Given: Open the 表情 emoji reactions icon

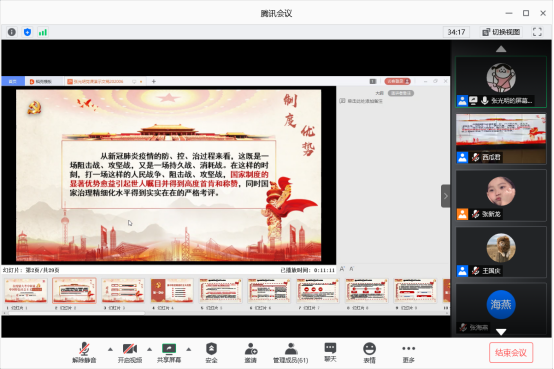Looking at the screenshot, I should point(369,352).
